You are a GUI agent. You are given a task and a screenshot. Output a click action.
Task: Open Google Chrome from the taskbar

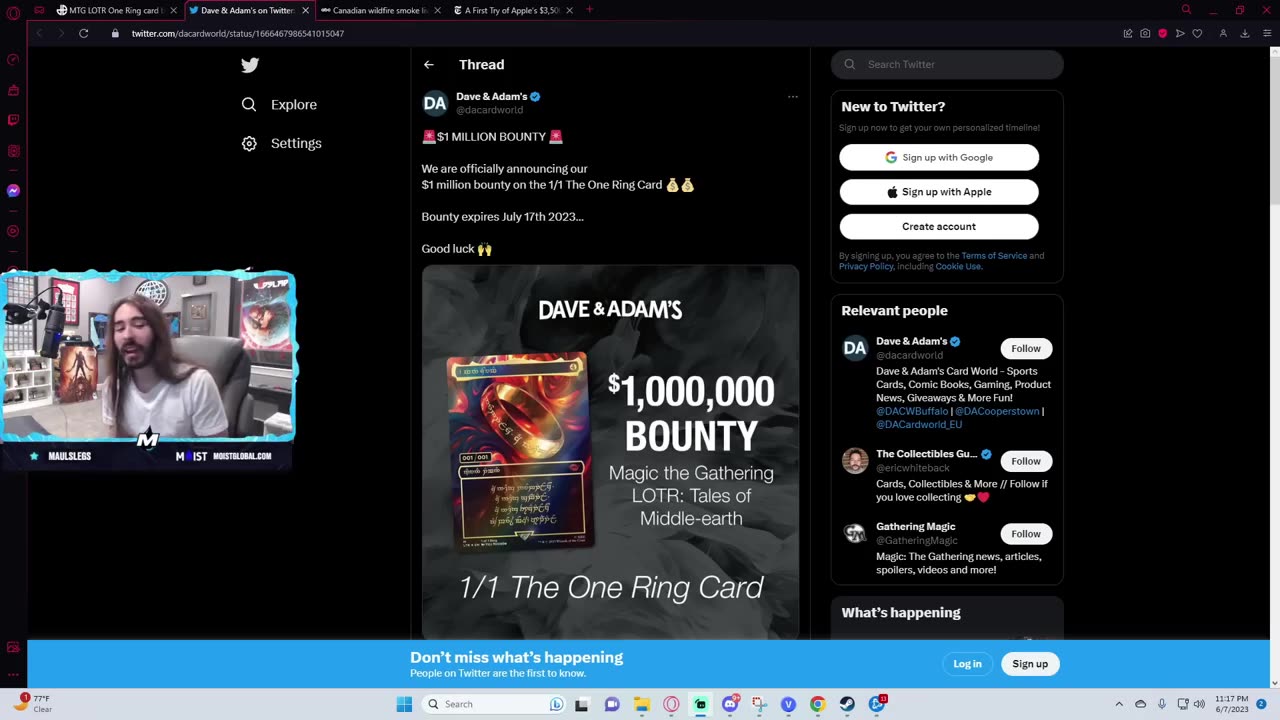(x=817, y=704)
